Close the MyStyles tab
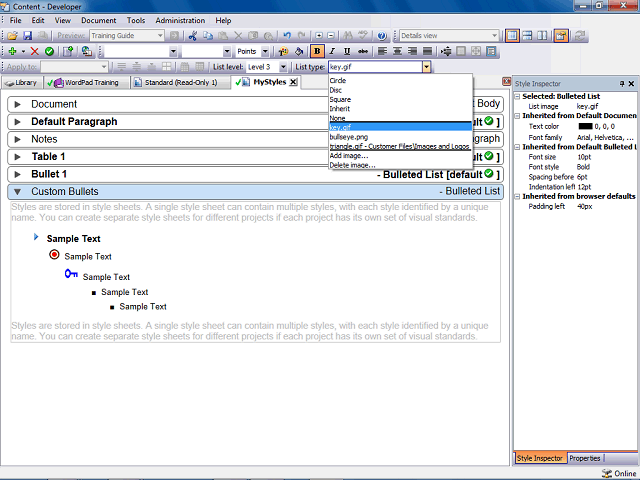Image resolution: width=640 pixels, height=480 pixels. (x=293, y=82)
